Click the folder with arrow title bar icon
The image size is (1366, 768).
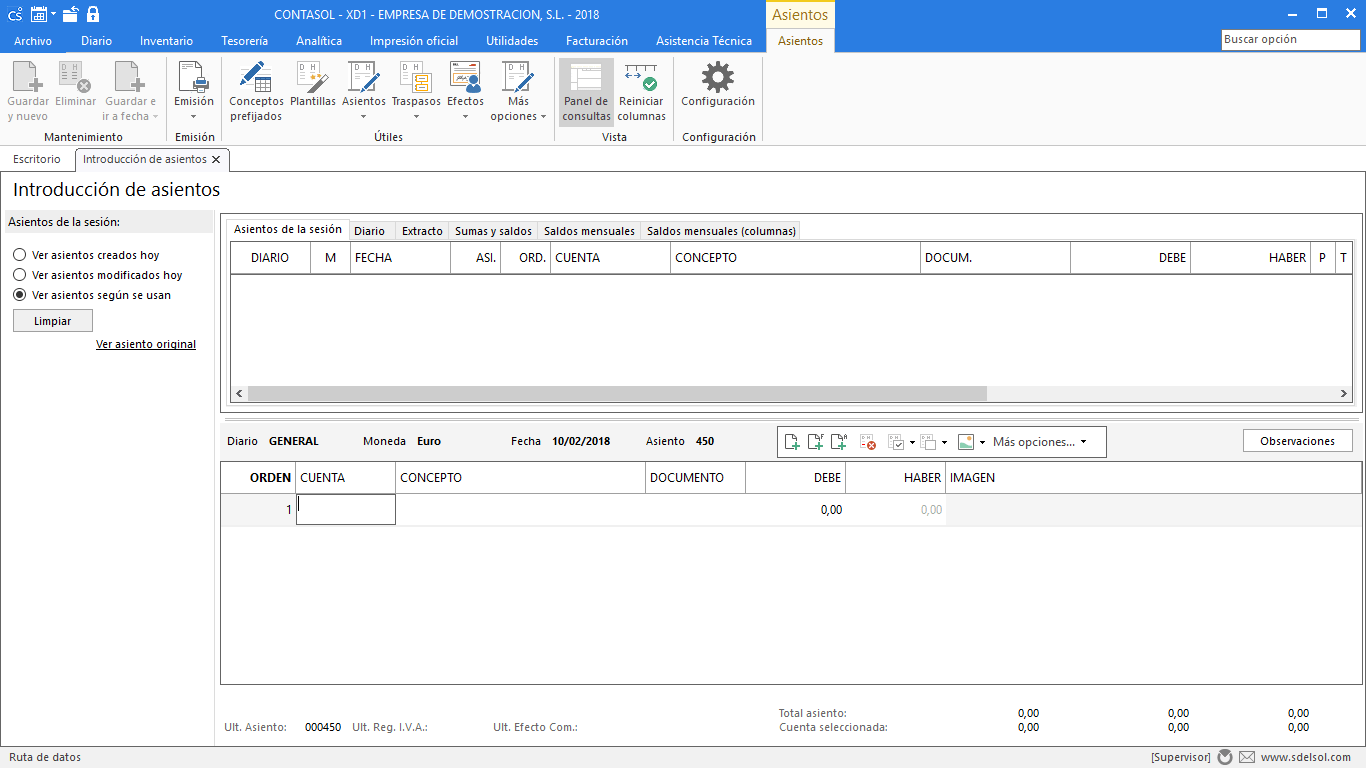tap(70, 14)
